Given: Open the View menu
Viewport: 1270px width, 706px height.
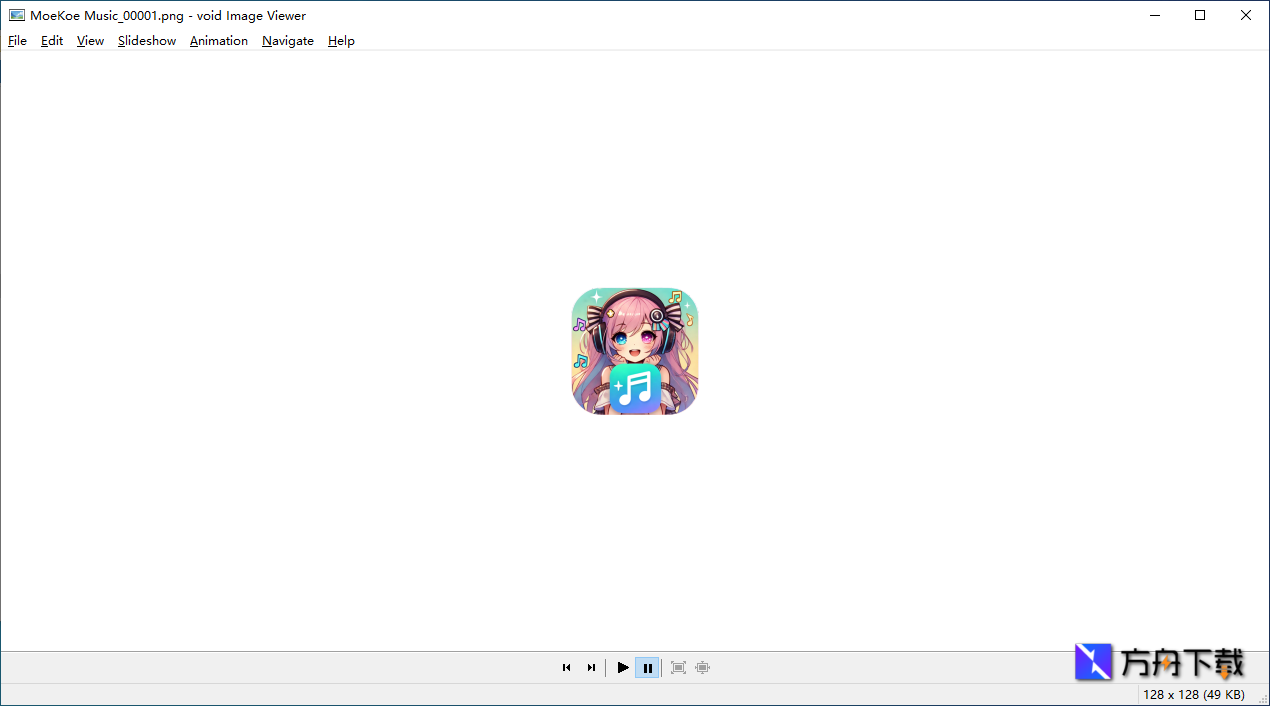Looking at the screenshot, I should point(90,40).
